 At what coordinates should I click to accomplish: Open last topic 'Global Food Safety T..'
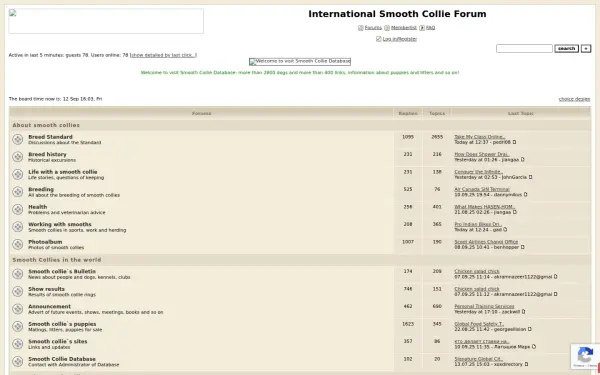(479, 324)
